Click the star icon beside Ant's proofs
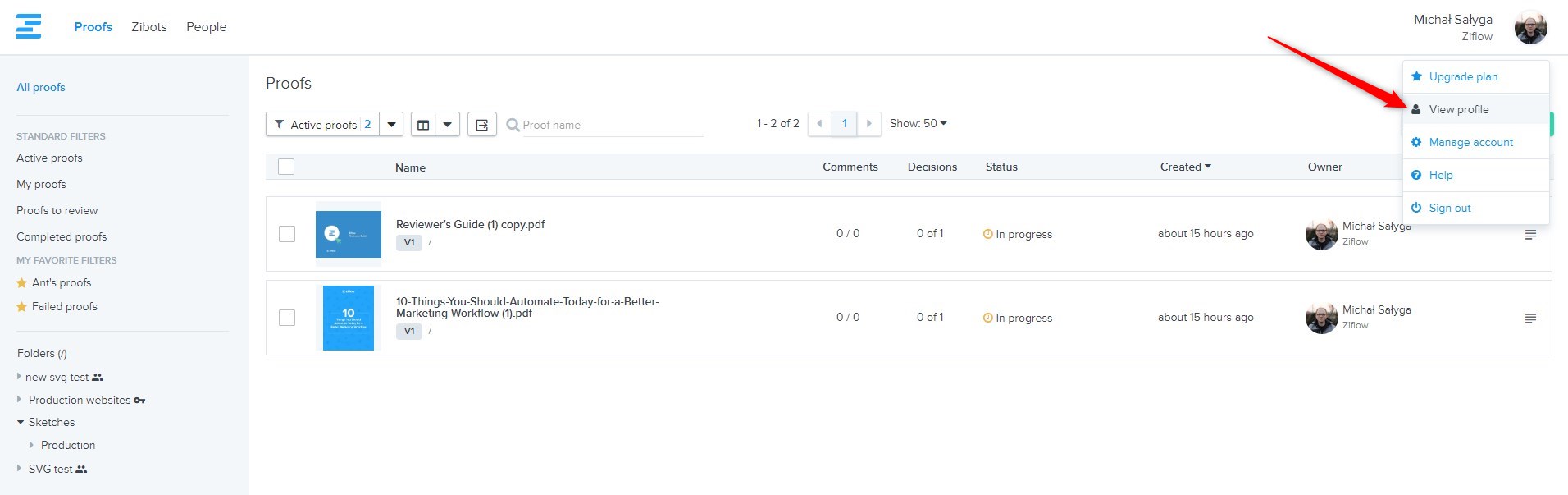1568x495 pixels. point(22,283)
